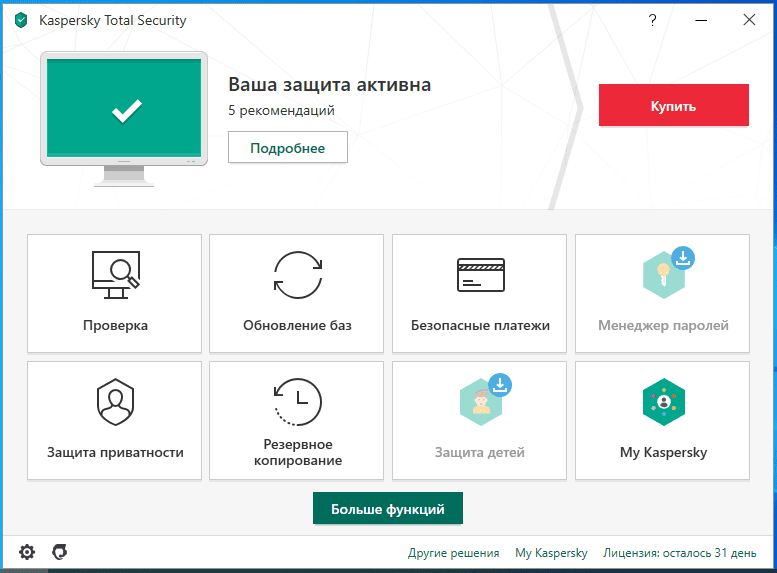Open support via the headset agent icon
777x573 pixels.
coord(59,552)
